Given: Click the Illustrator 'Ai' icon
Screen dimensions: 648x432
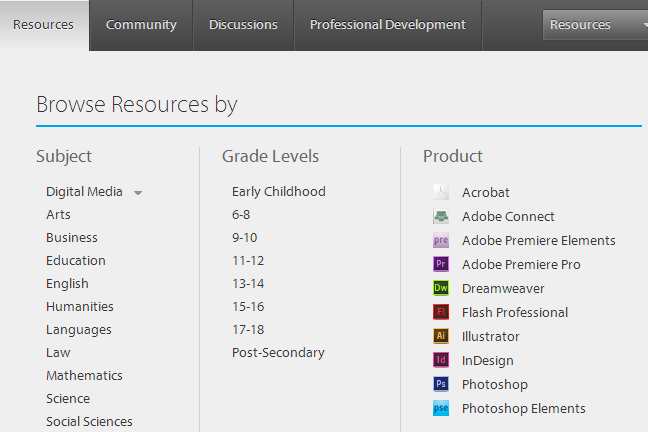Looking at the screenshot, I should click(x=441, y=336).
